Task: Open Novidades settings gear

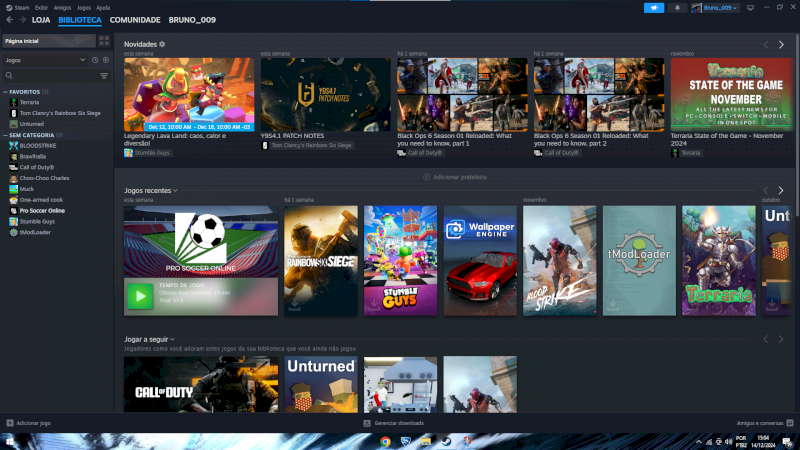Action: [162, 44]
